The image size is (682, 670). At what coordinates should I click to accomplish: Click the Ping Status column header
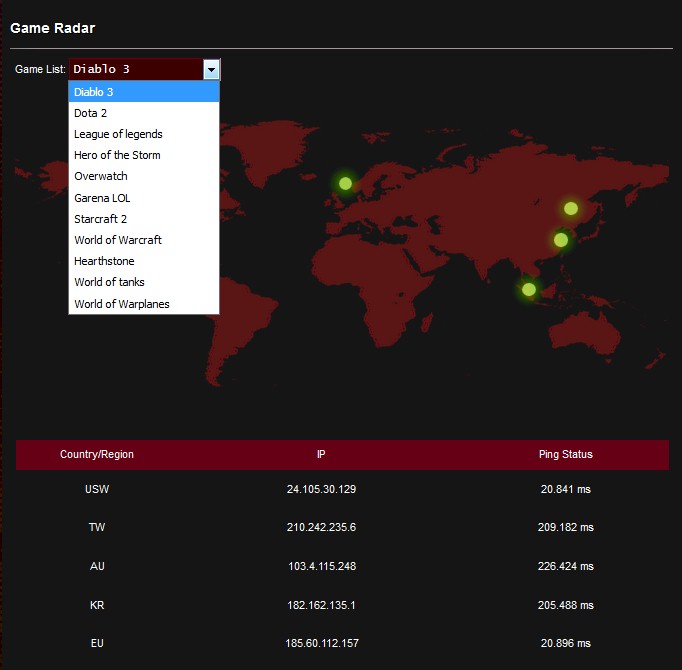click(565, 454)
